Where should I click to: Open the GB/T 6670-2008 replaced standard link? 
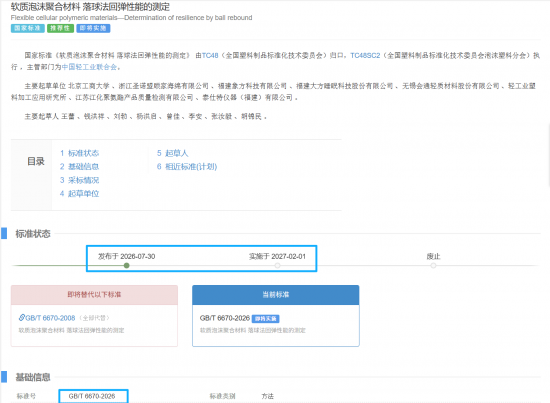51,318
